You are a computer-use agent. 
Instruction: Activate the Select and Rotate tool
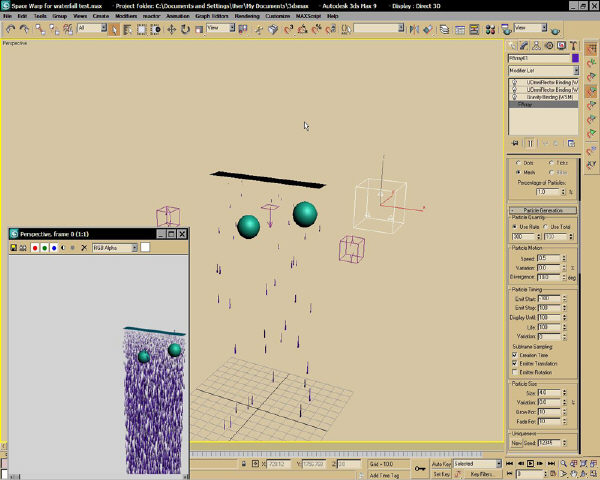(185, 29)
